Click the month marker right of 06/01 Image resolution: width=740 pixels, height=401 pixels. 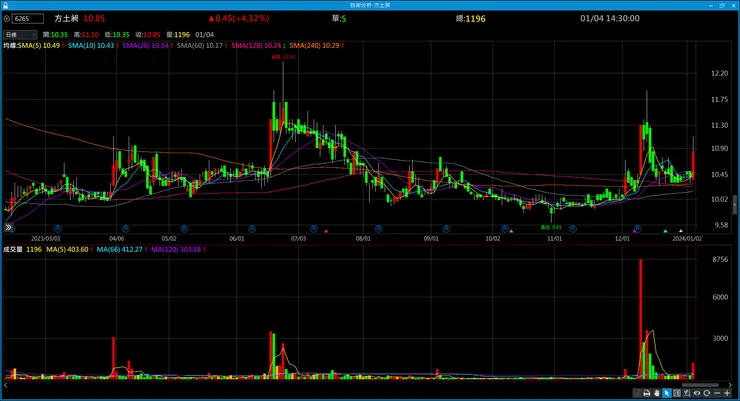tap(252, 228)
